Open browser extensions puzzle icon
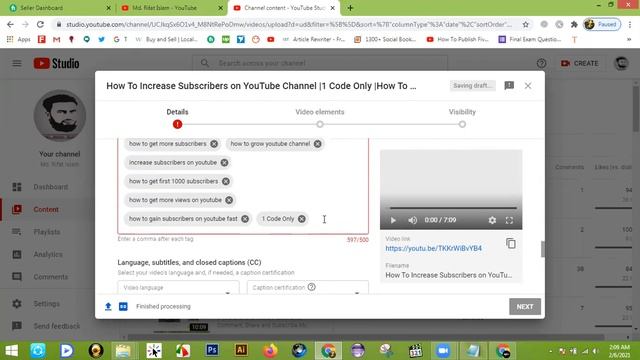 [574, 24]
